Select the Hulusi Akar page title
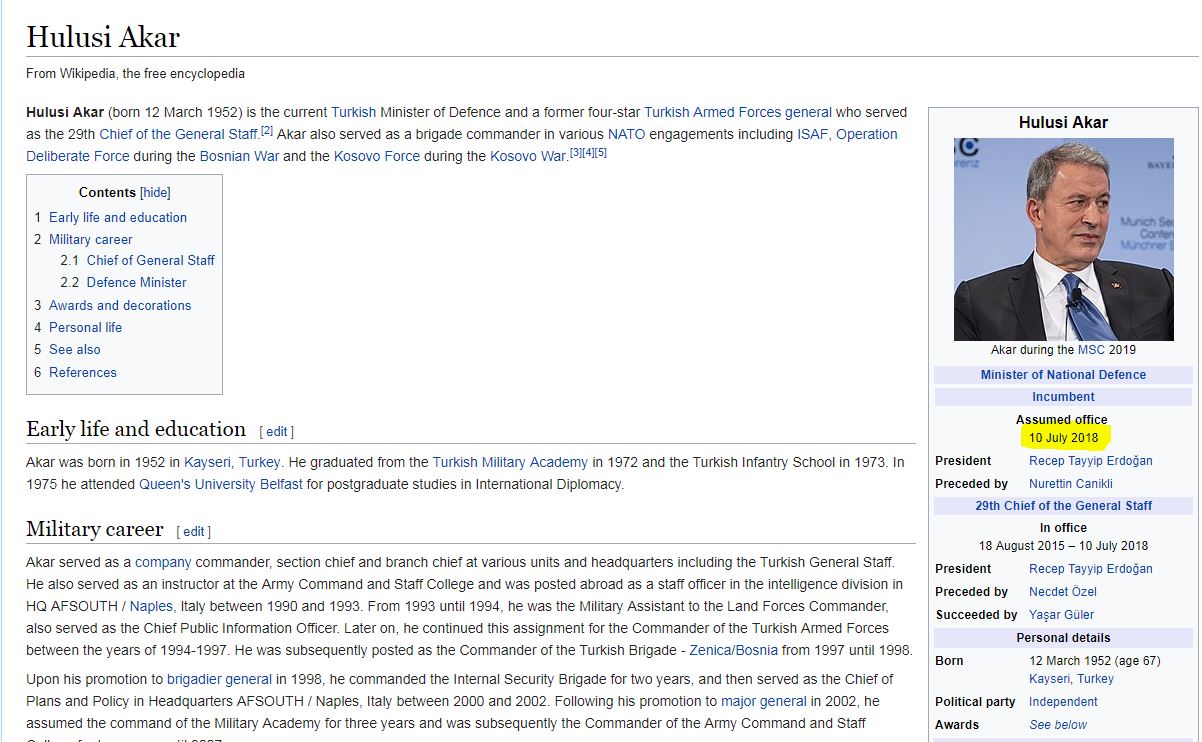 click(x=103, y=37)
